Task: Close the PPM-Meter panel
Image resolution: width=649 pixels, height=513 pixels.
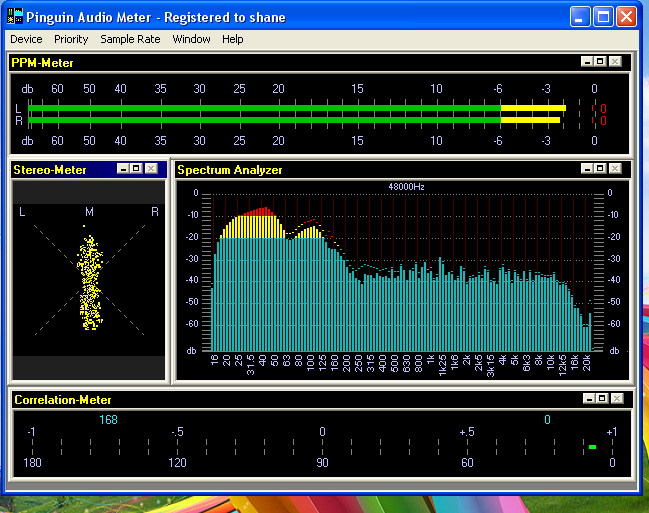Action: pos(615,62)
